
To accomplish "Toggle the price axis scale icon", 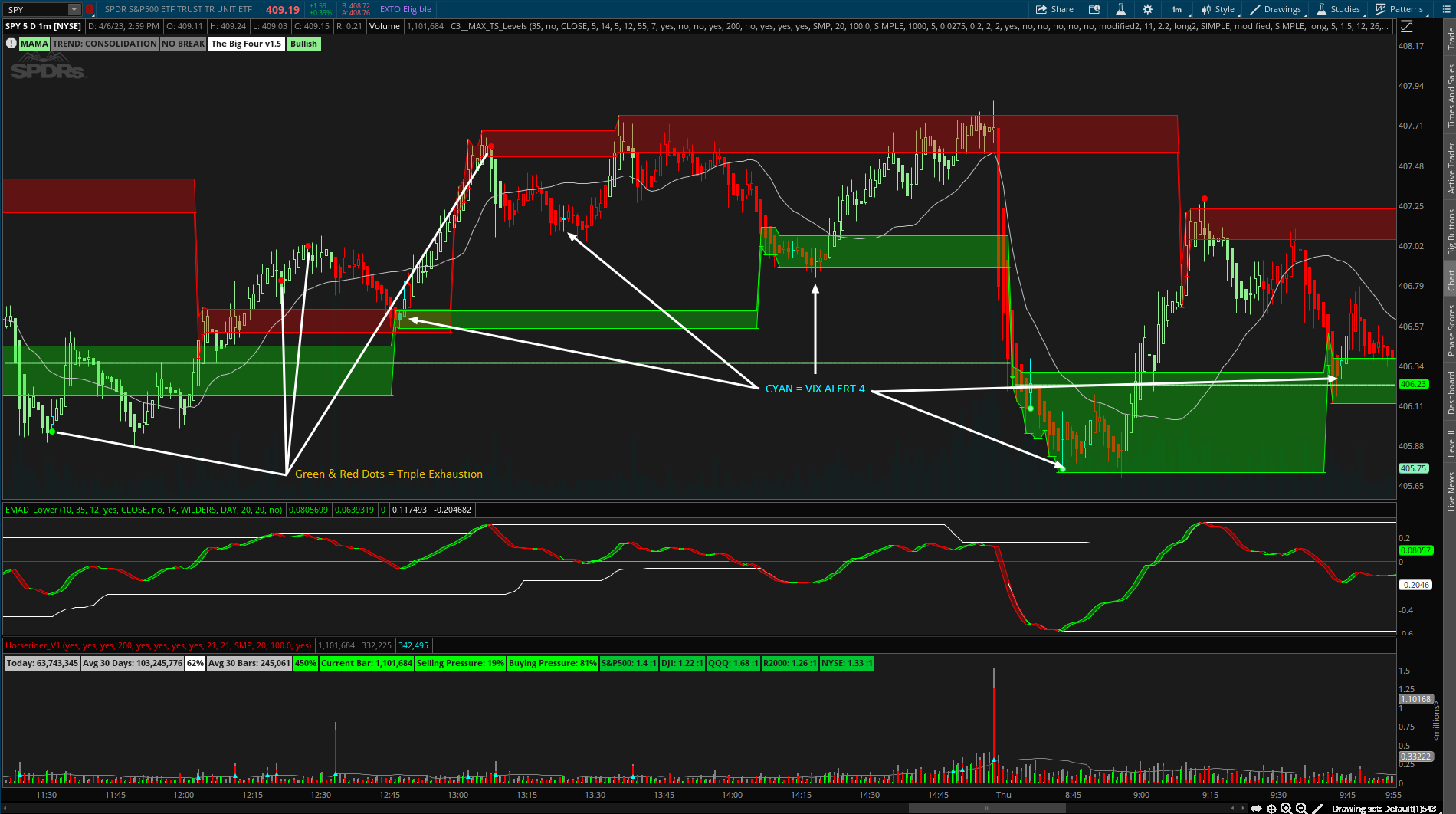I will (x=1407, y=26).
